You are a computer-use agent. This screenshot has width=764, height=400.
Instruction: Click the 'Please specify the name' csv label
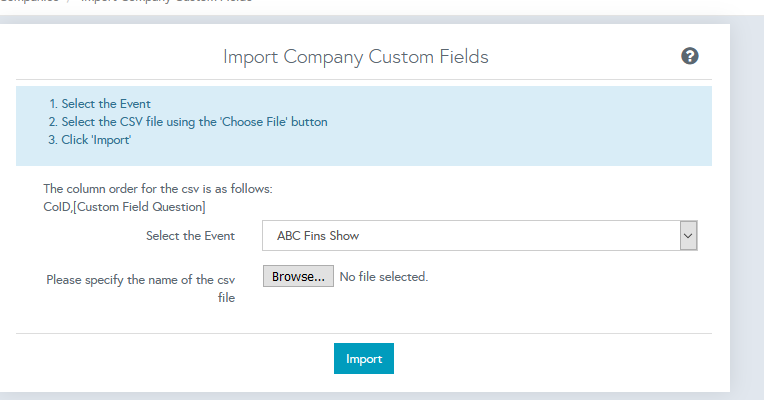[140, 280]
